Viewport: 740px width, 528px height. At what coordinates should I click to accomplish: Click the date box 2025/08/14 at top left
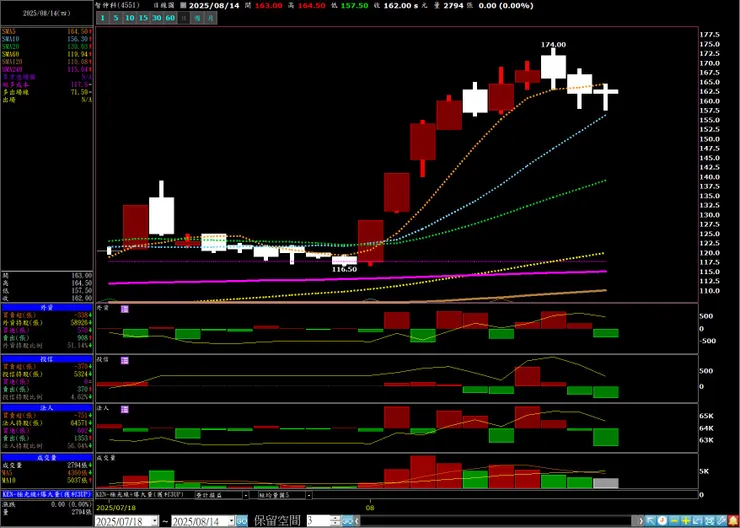coord(47,13)
